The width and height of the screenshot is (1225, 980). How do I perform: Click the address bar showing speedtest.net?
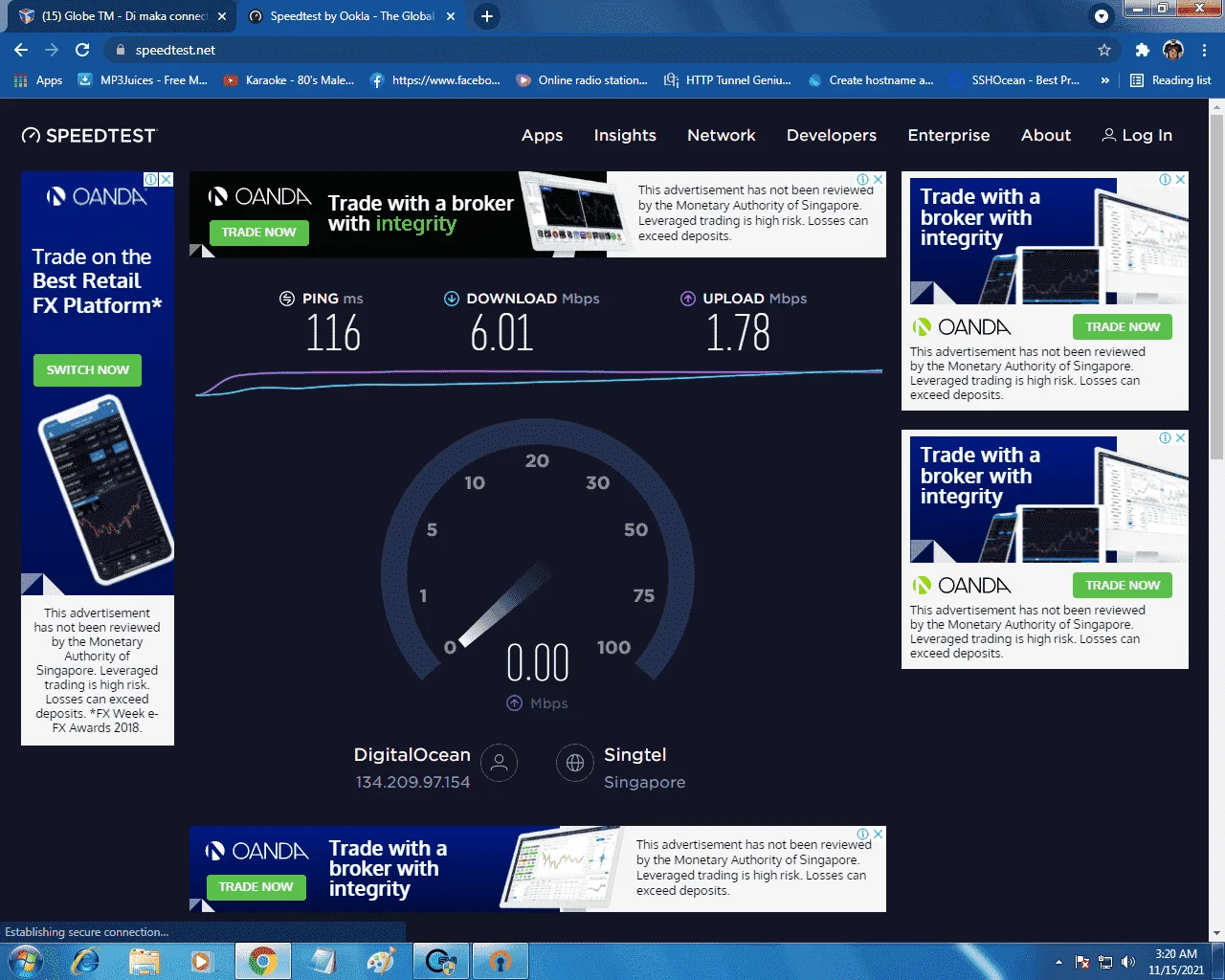click(x=612, y=50)
